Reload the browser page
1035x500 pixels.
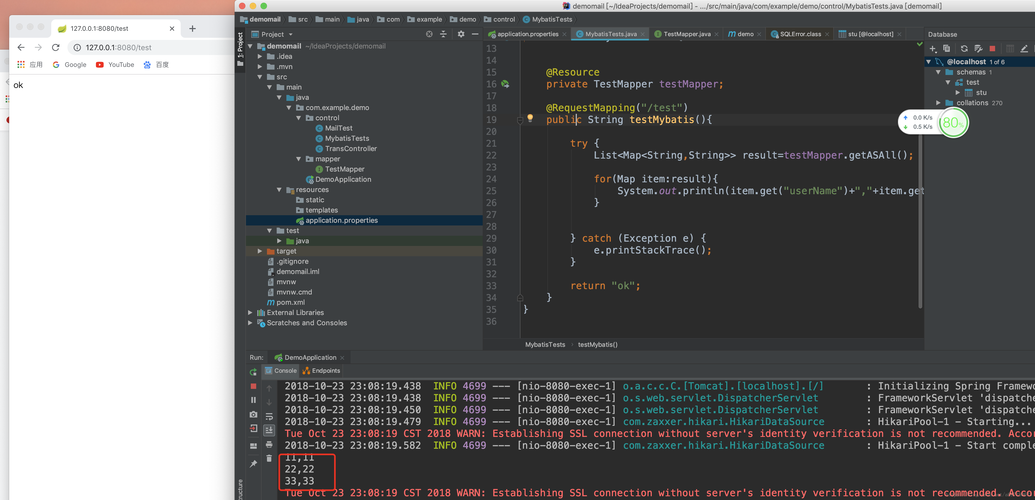click(x=56, y=47)
